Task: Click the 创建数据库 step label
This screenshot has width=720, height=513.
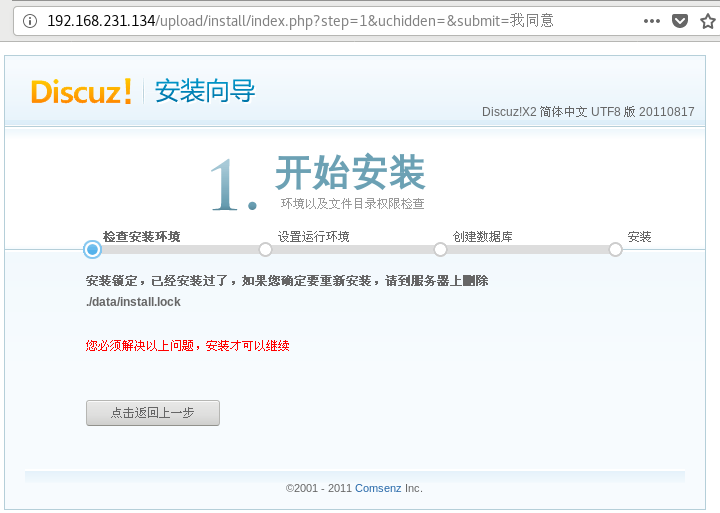Action: point(483,237)
